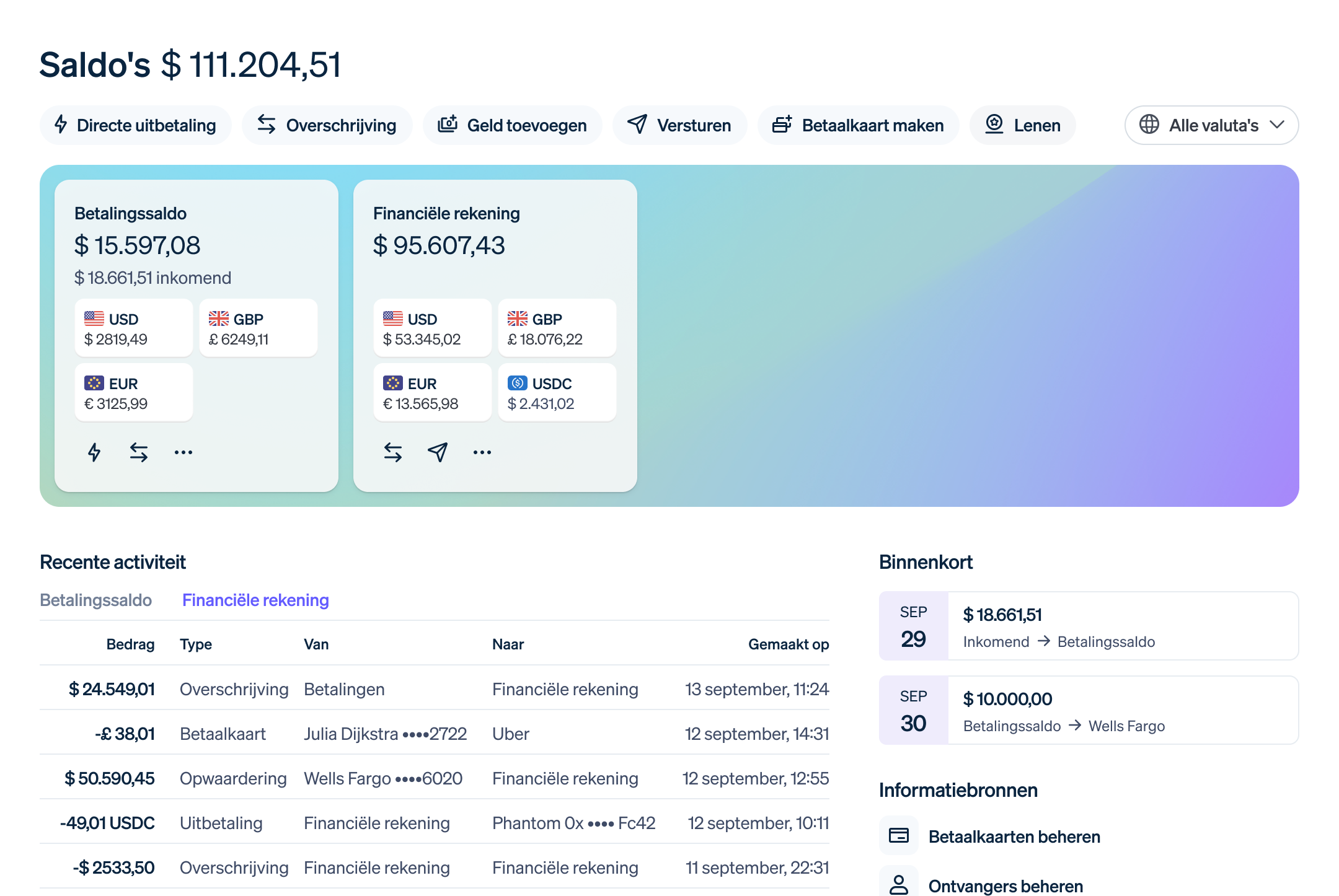Select the USDC balance tile

pyautogui.click(x=557, y=392)
